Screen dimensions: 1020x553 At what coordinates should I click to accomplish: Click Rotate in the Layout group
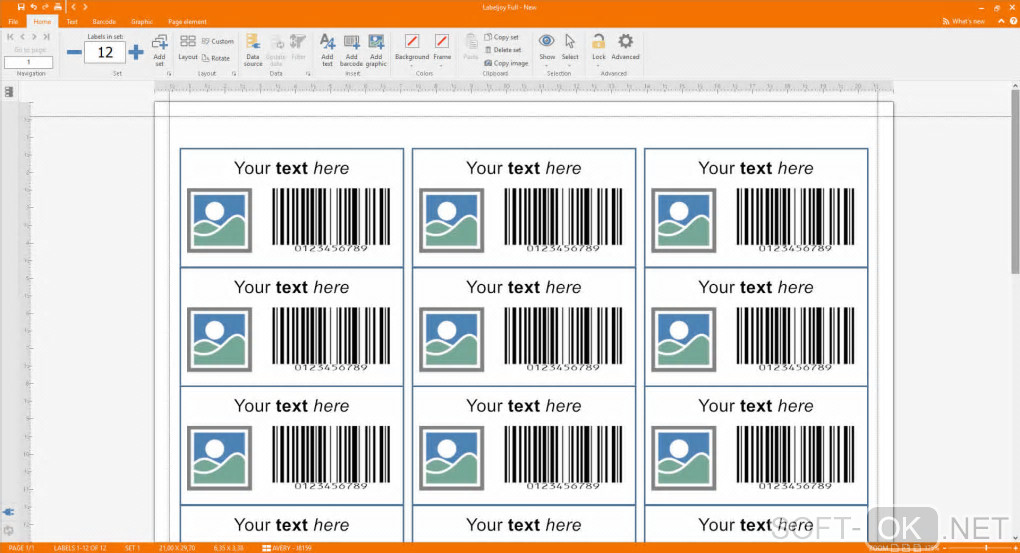(x=216, y=58)
